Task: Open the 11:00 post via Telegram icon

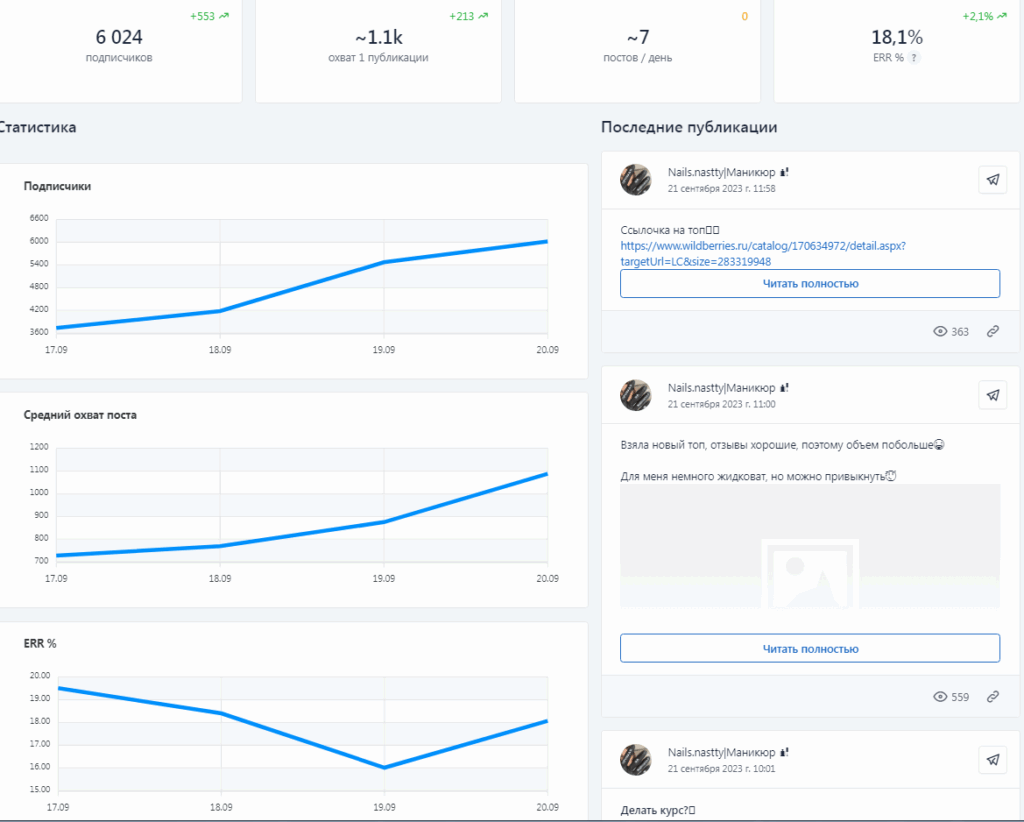Action: 992,395
